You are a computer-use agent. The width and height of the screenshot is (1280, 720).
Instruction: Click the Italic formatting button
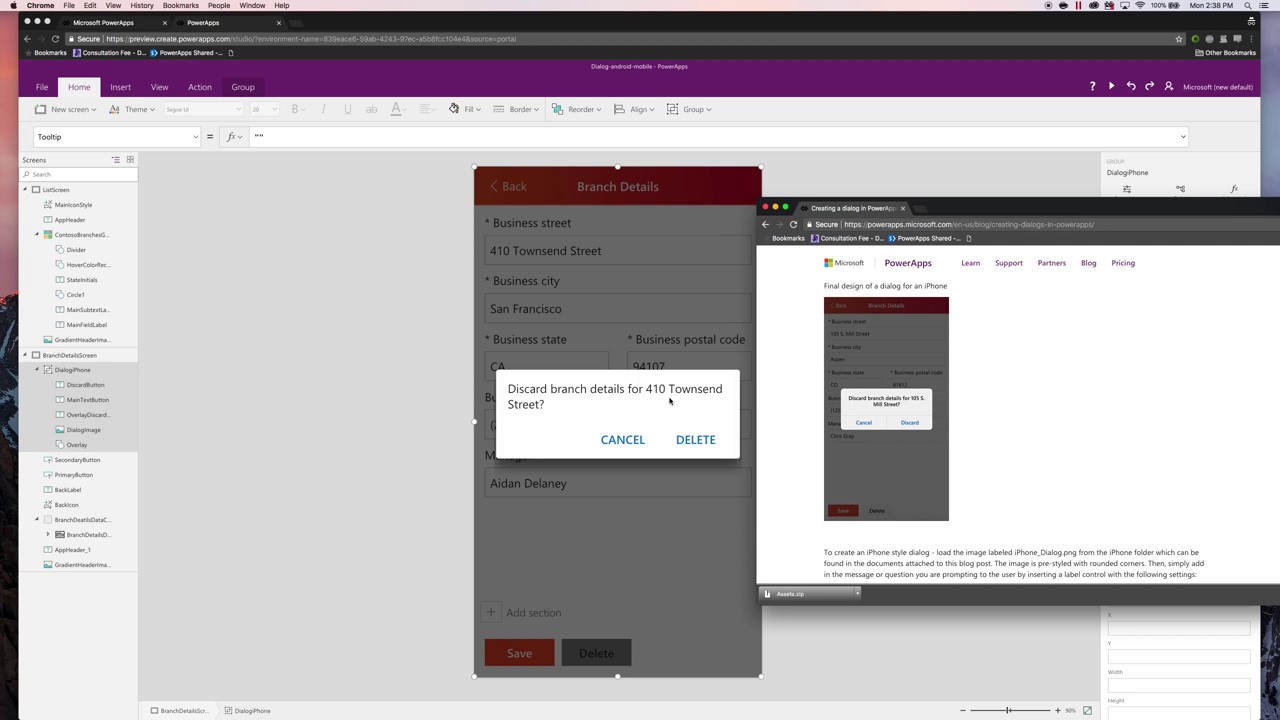click(x=323, y=109)
